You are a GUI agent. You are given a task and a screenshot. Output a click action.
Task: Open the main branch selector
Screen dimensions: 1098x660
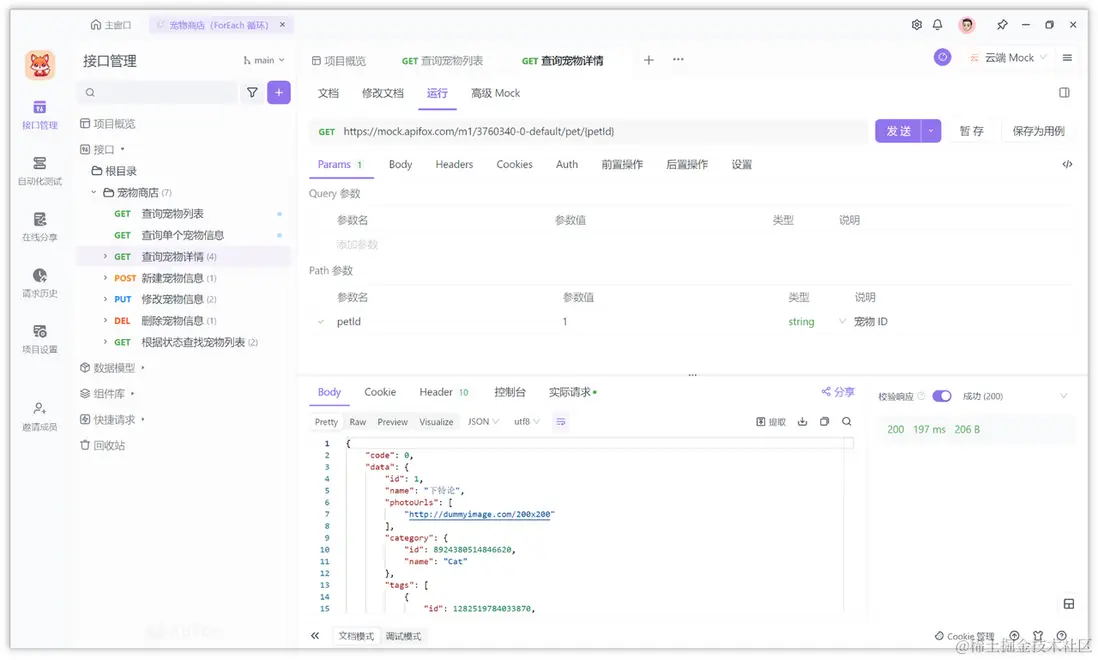(x=262, y=60)
